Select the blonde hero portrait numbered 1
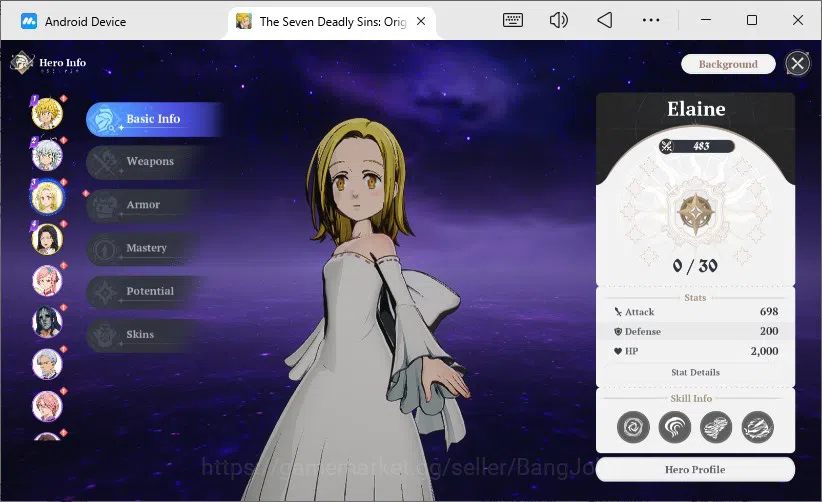This screenshot has width=822, height=502. (47, 113)
